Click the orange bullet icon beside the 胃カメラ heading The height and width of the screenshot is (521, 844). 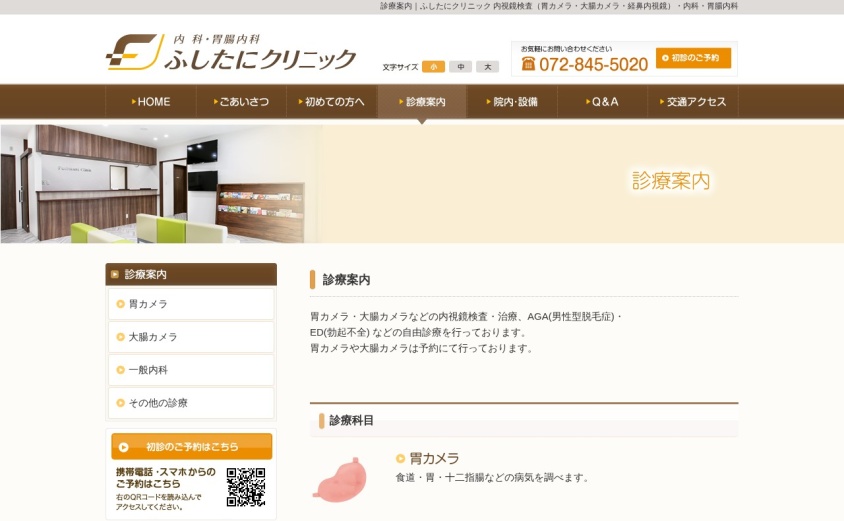click(x=400, y=459)
